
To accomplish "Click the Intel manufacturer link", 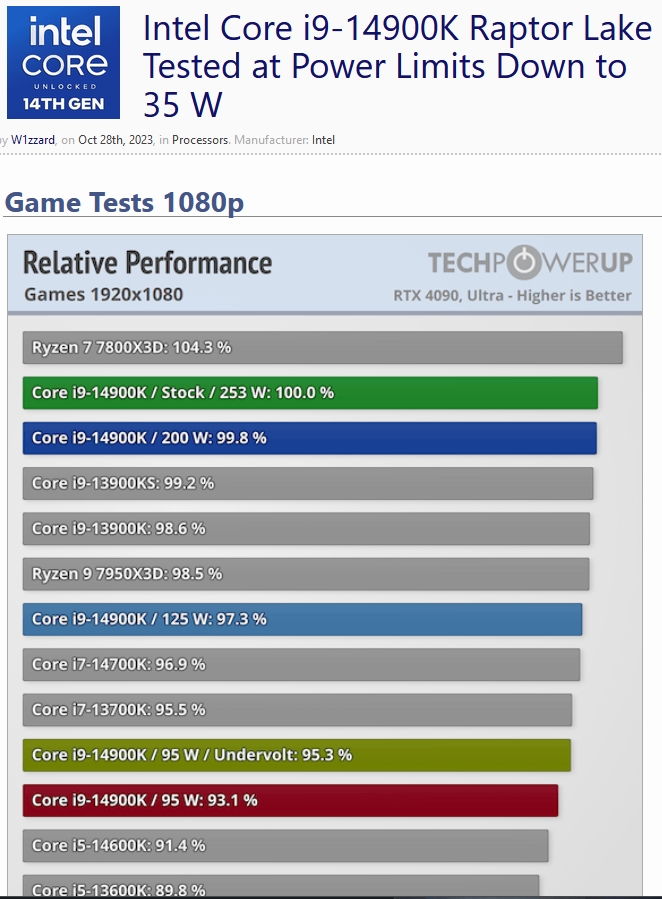I will [x=323, y=140].
